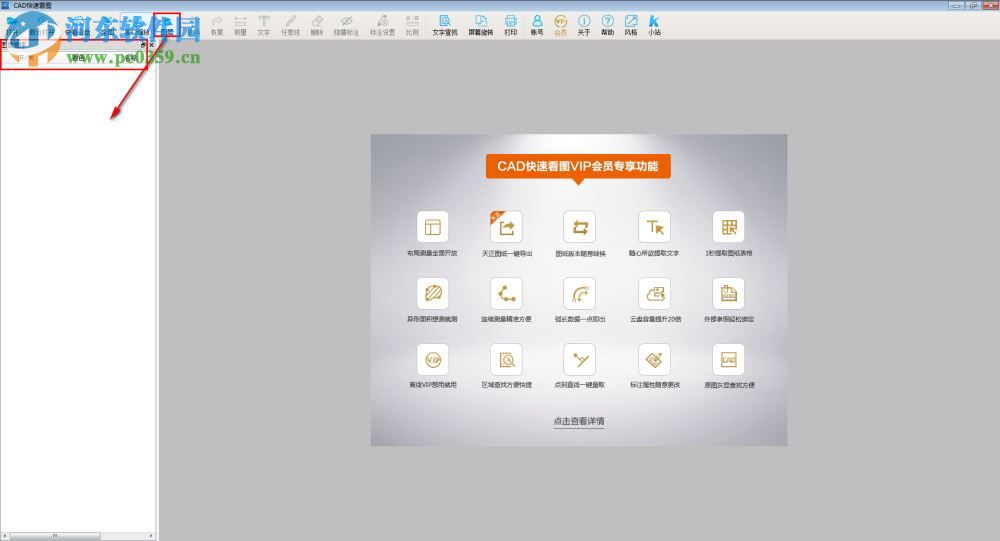Select the 任意线 freehand line tool
Image resolution: width=1000 pixels, height=541 pixels.
[x=290, y=26]
